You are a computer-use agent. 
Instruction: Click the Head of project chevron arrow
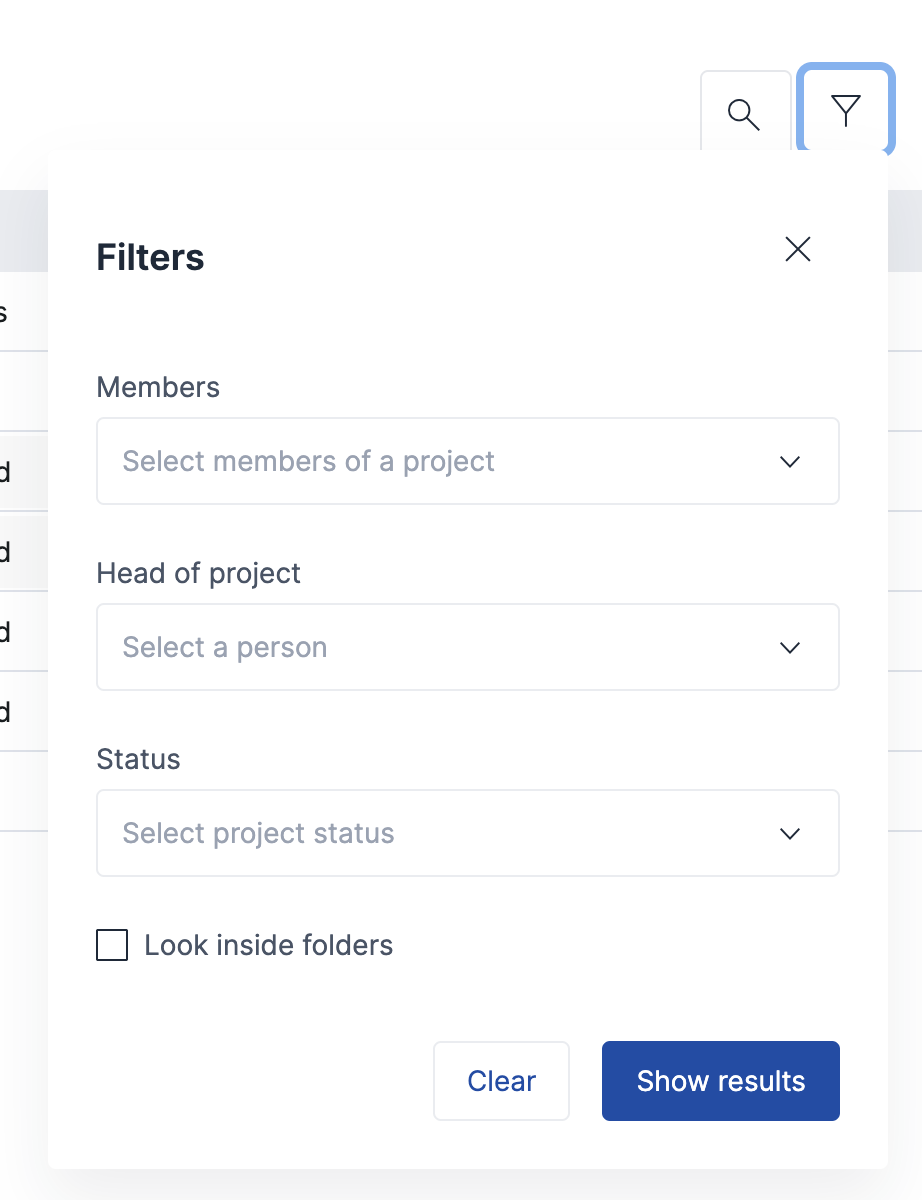(790, 648)
